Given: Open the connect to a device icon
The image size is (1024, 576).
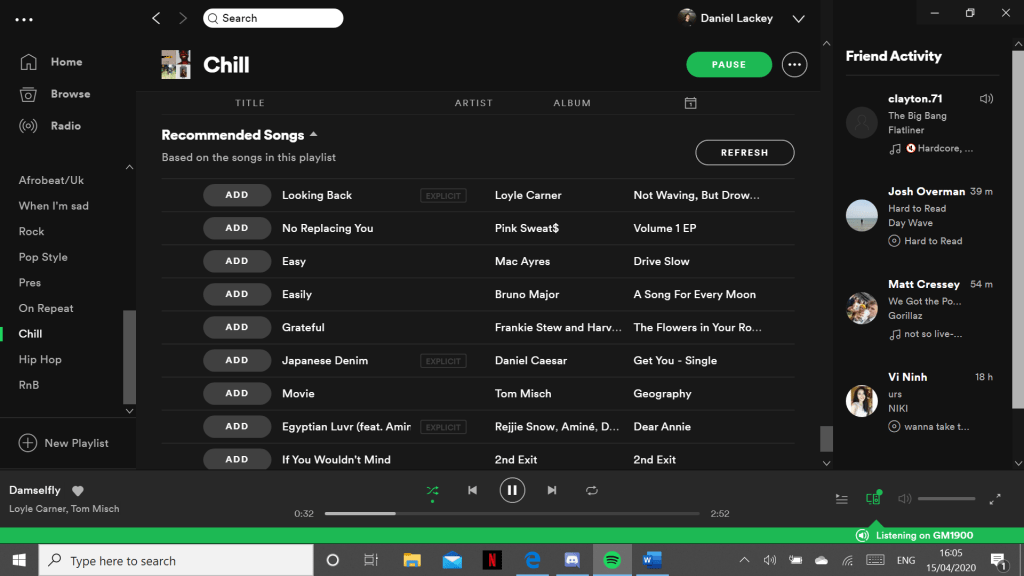Looking at the screenshot, I should pyautogui.click(x=873, y=498).
